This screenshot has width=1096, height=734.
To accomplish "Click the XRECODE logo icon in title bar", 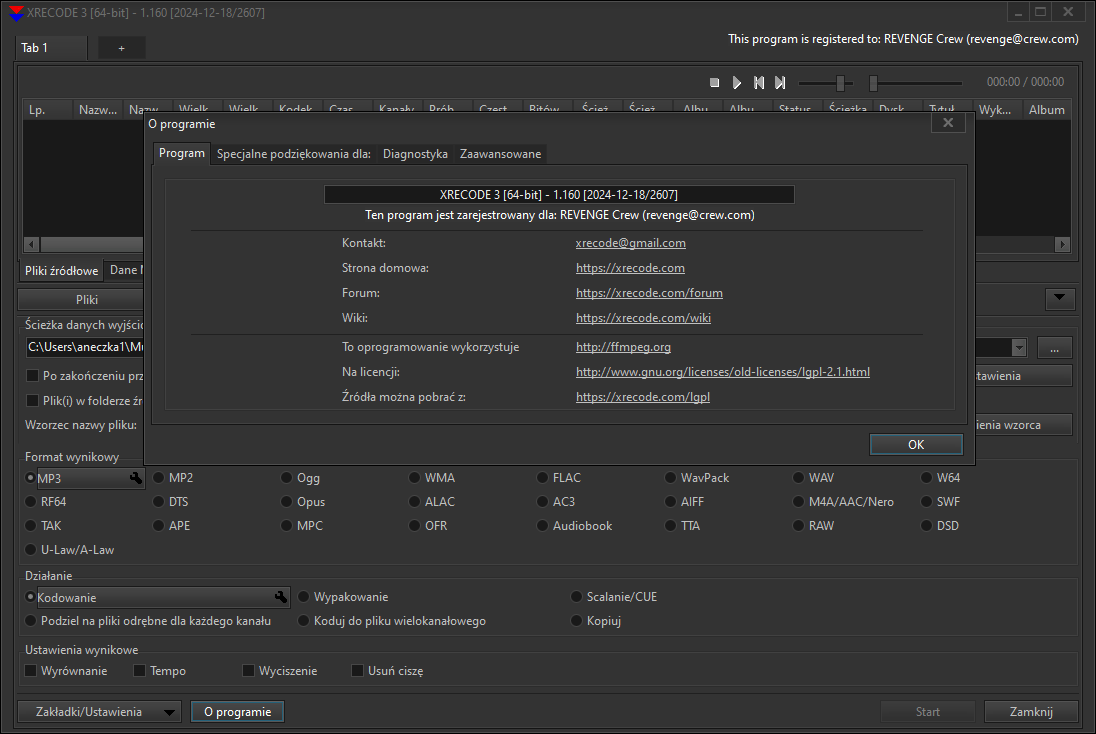I will point(15,13).
